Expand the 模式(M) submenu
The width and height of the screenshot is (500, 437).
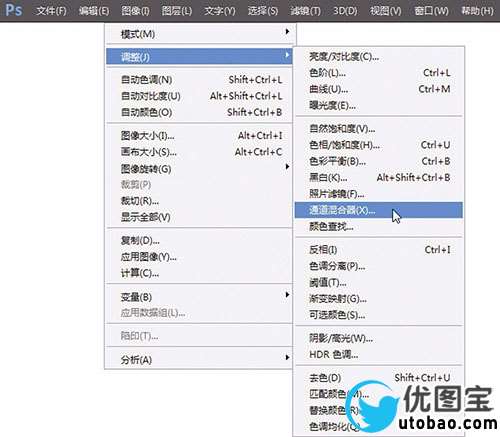tap(200, 34)
